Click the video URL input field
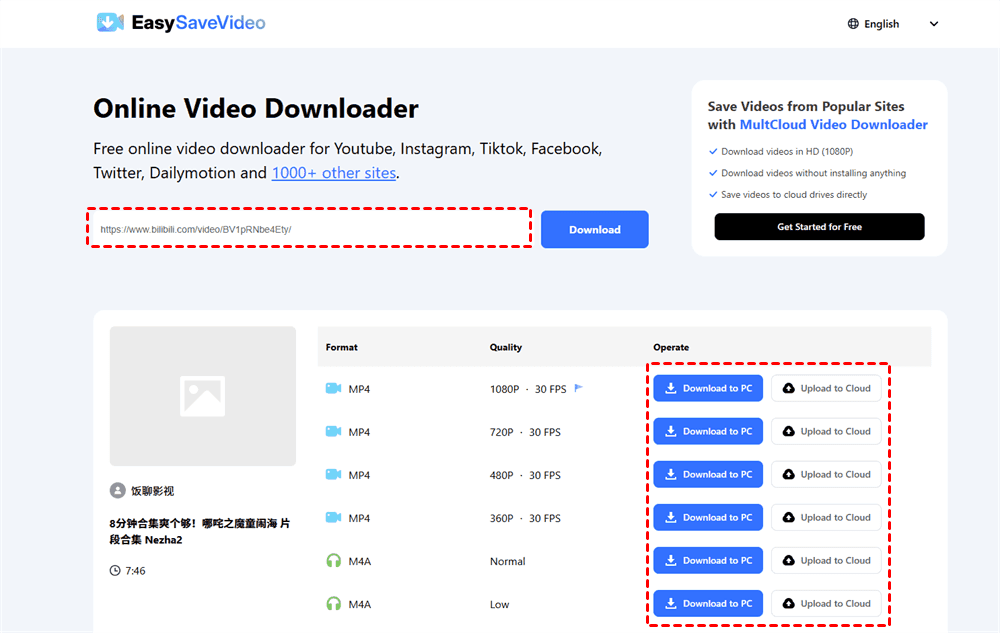 click(309, 229)
